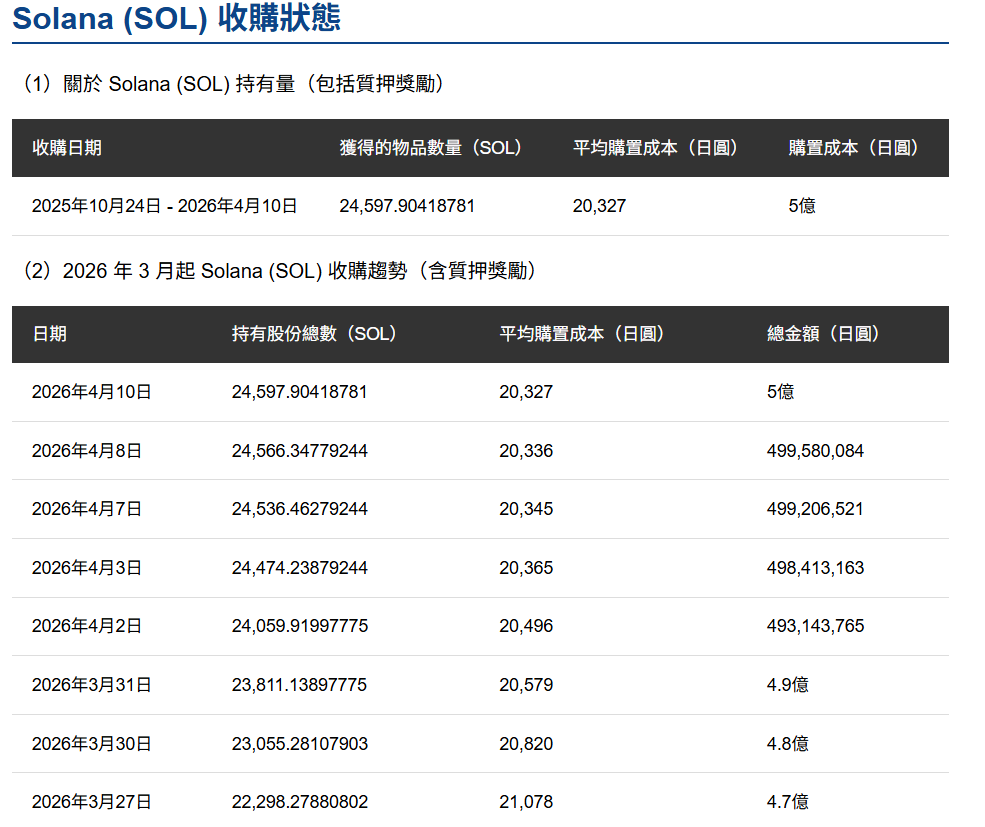Select the section (1) SOL 持有量 subtitle
Screen dimensions: 985x827
point(231,84)
